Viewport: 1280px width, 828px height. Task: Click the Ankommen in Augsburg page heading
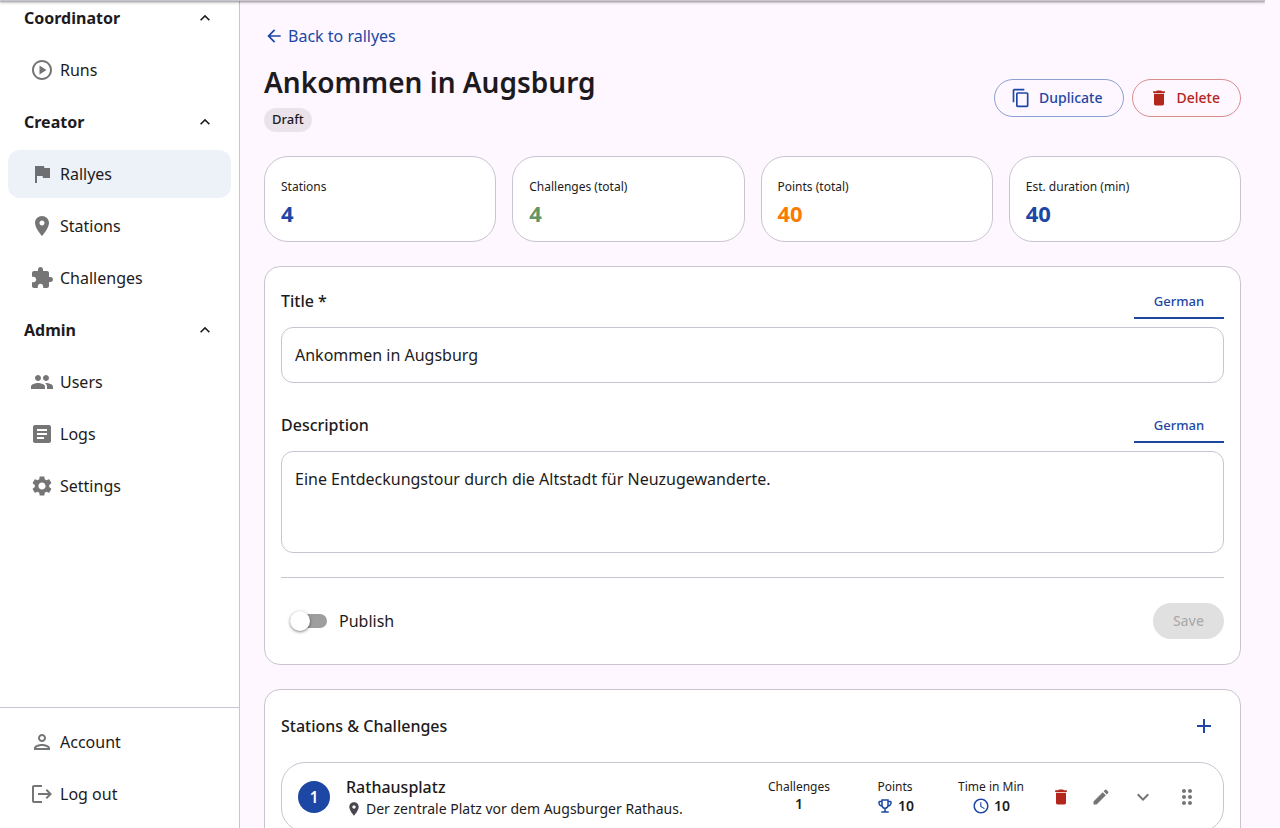[x=430, y=82]
